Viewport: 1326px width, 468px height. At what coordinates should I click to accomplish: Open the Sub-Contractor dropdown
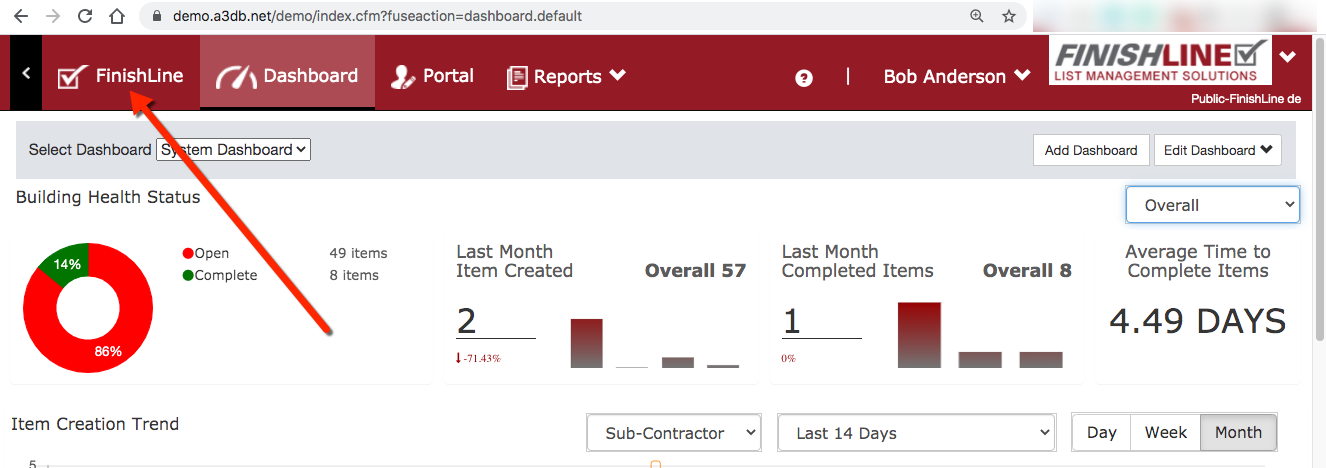click(x=674, y=433)
